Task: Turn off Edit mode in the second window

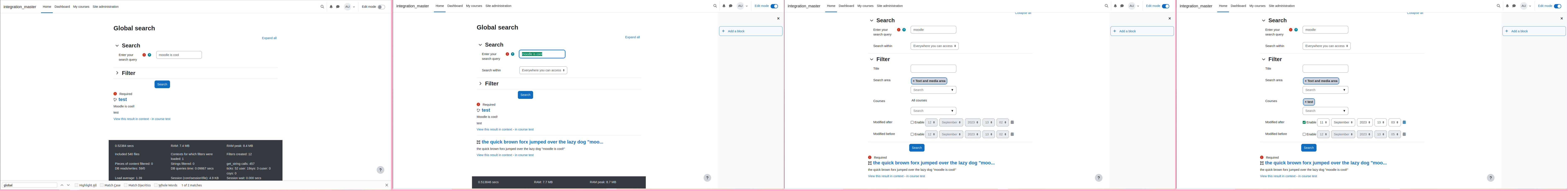Action: pyautogui.click(x=774, y=6)
